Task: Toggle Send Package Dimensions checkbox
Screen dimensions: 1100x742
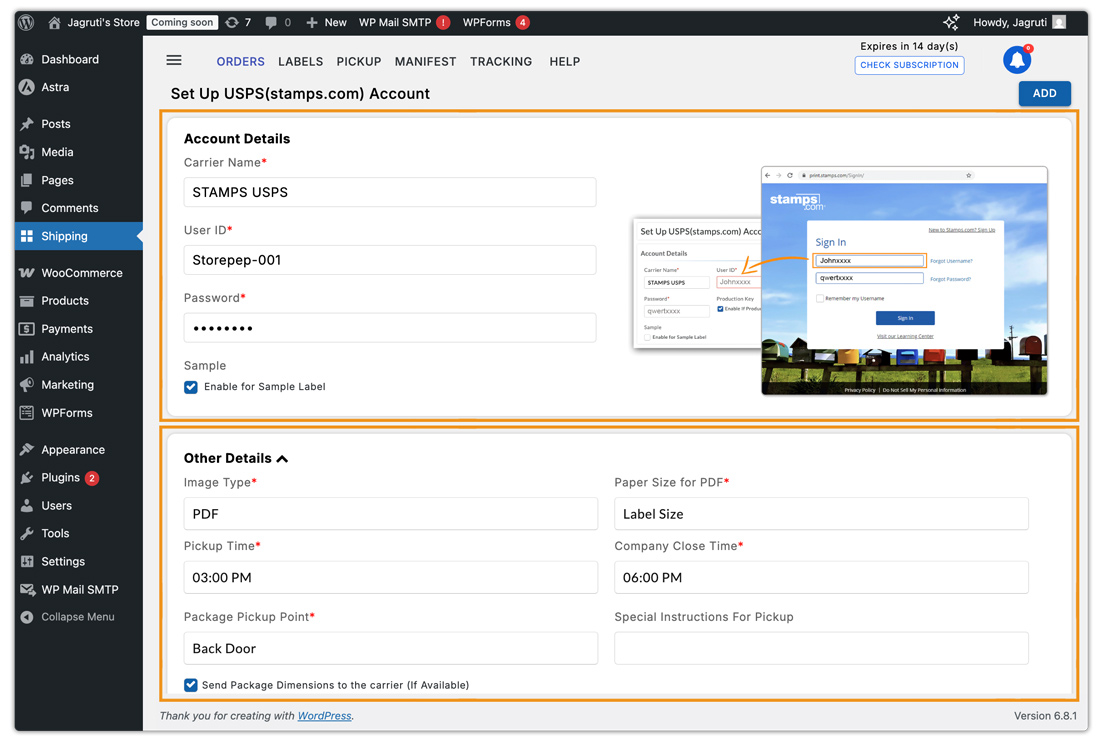Action: (191, 685)
